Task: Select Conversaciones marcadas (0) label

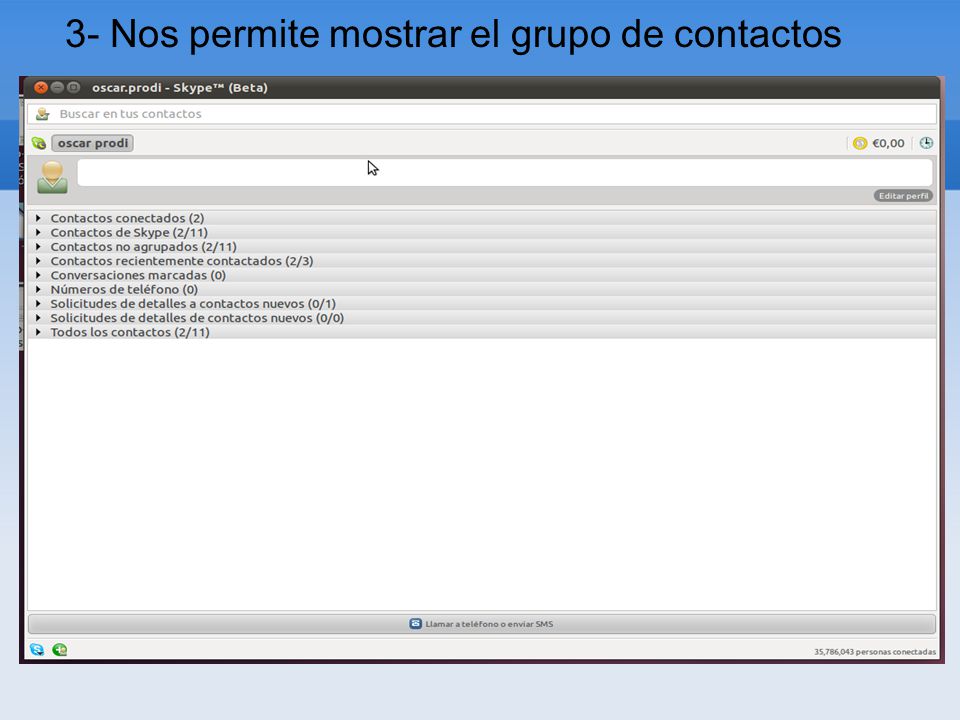Action: 138,275
